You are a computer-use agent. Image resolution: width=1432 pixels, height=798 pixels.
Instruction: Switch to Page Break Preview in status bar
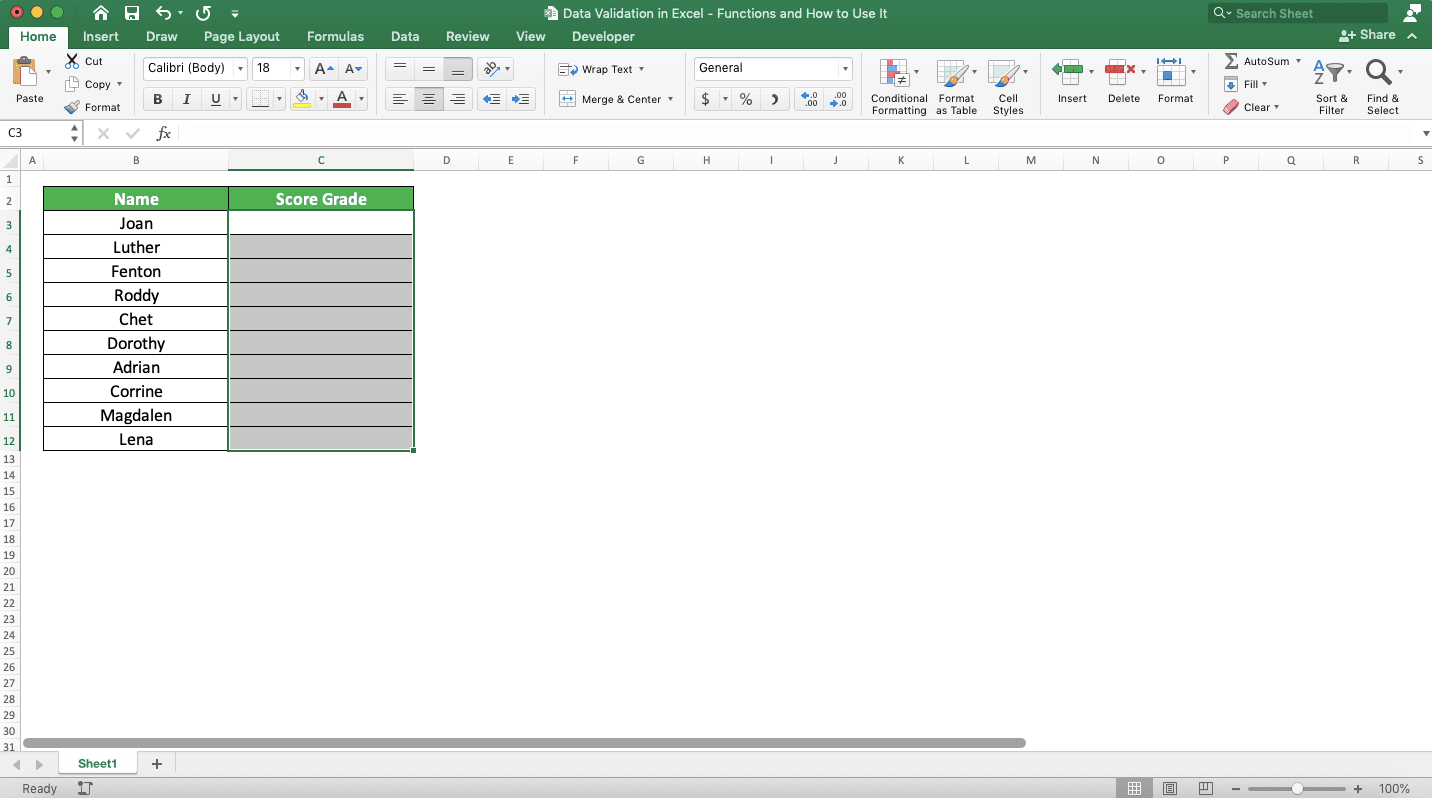pos(1206,789)
